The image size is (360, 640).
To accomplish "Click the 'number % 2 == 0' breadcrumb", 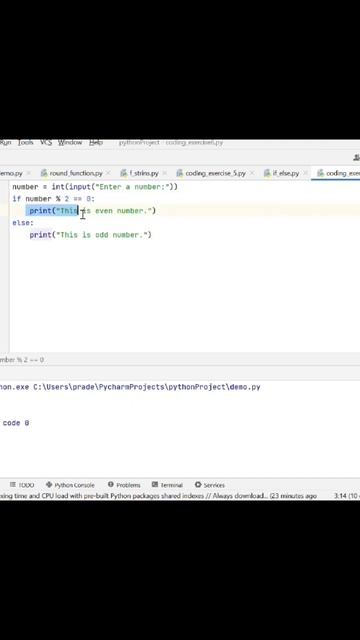I will point(22,360).
